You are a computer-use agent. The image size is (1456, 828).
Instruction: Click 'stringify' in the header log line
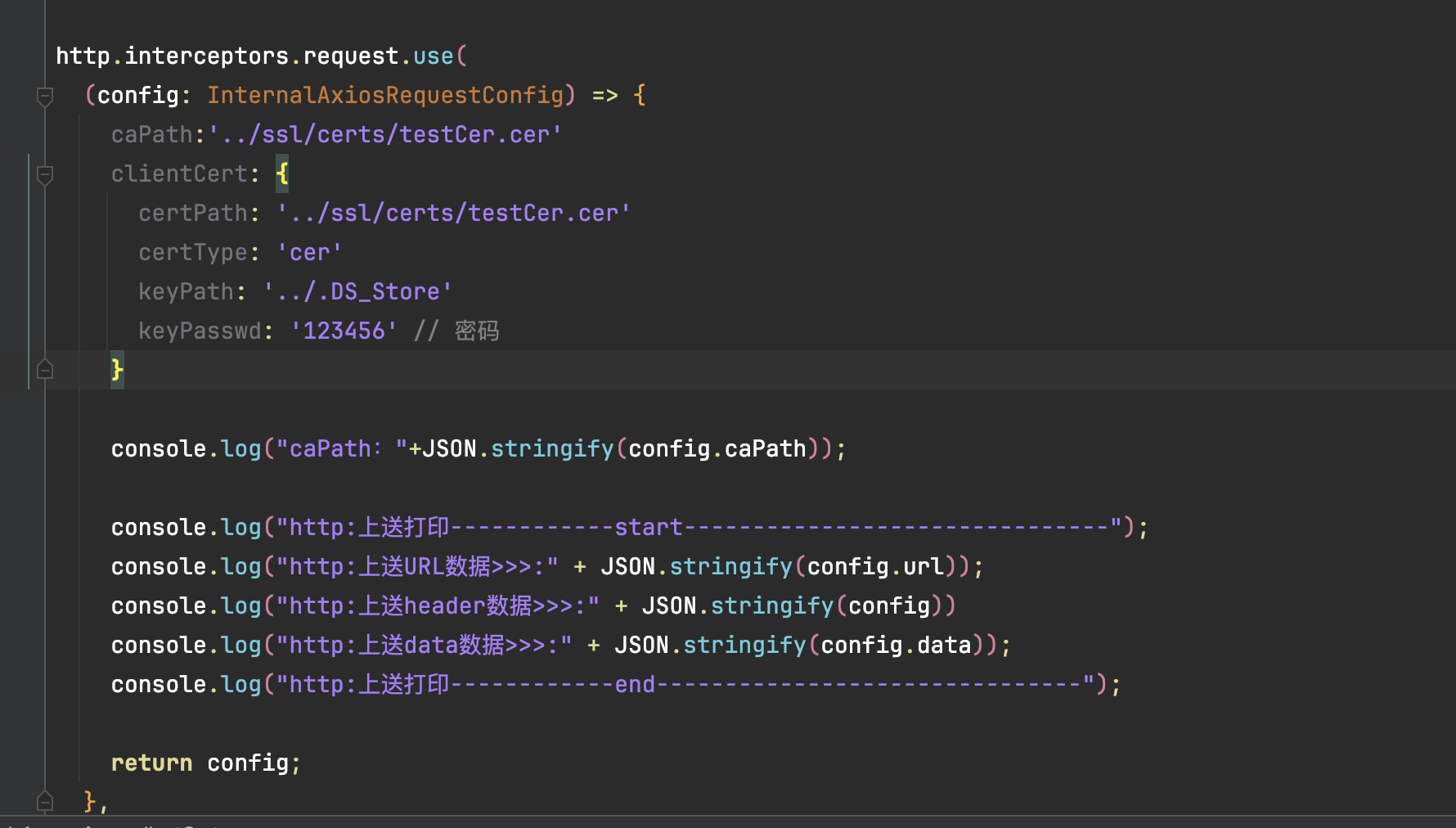point(772,605)
